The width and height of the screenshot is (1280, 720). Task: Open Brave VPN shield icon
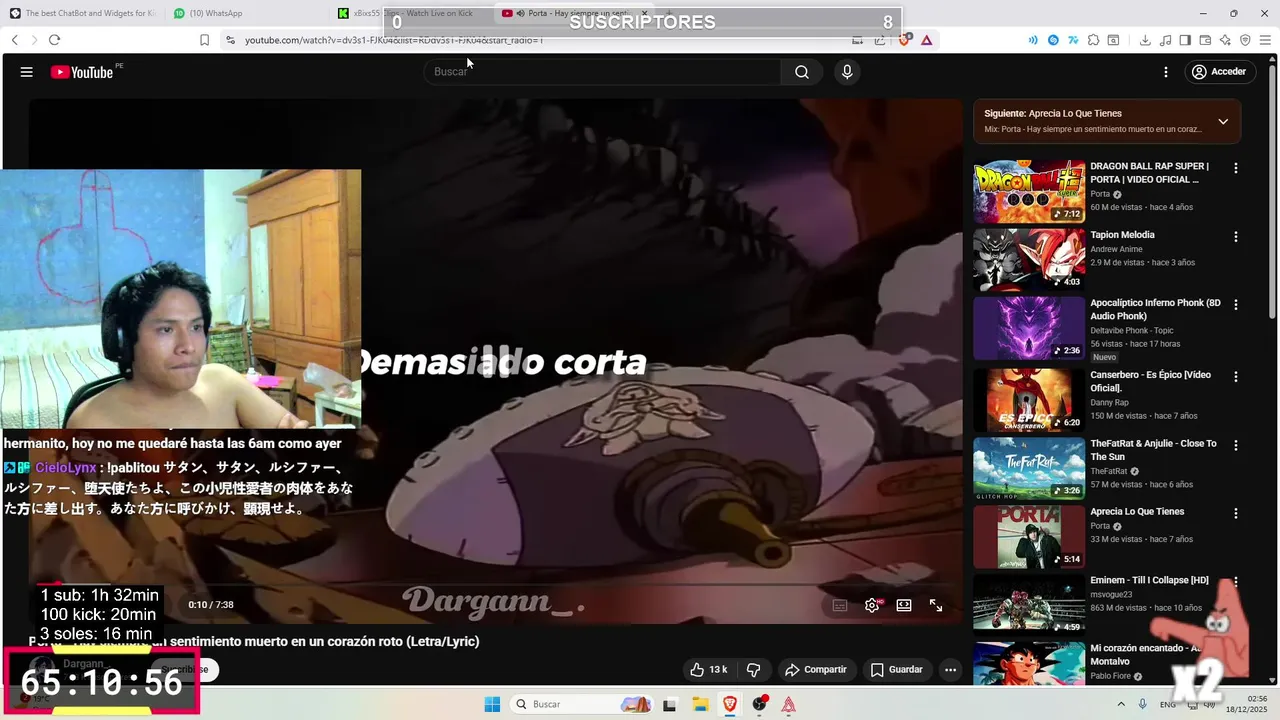1245,40
